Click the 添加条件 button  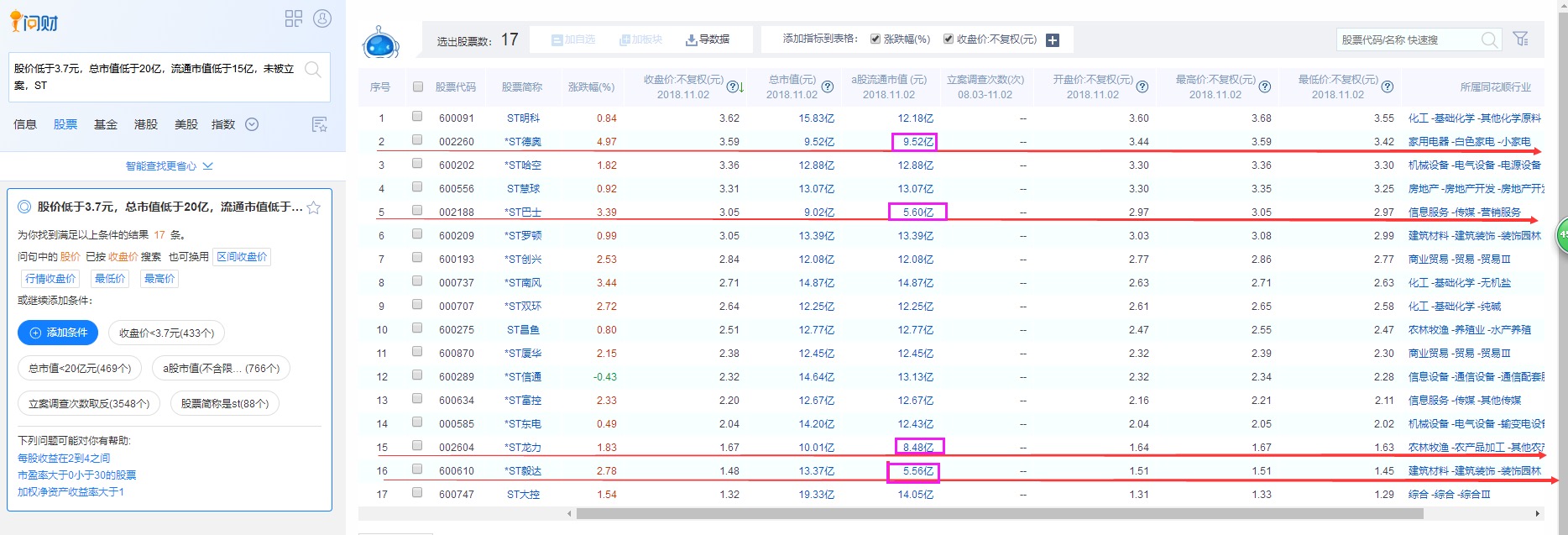click(x=58, y=333)
